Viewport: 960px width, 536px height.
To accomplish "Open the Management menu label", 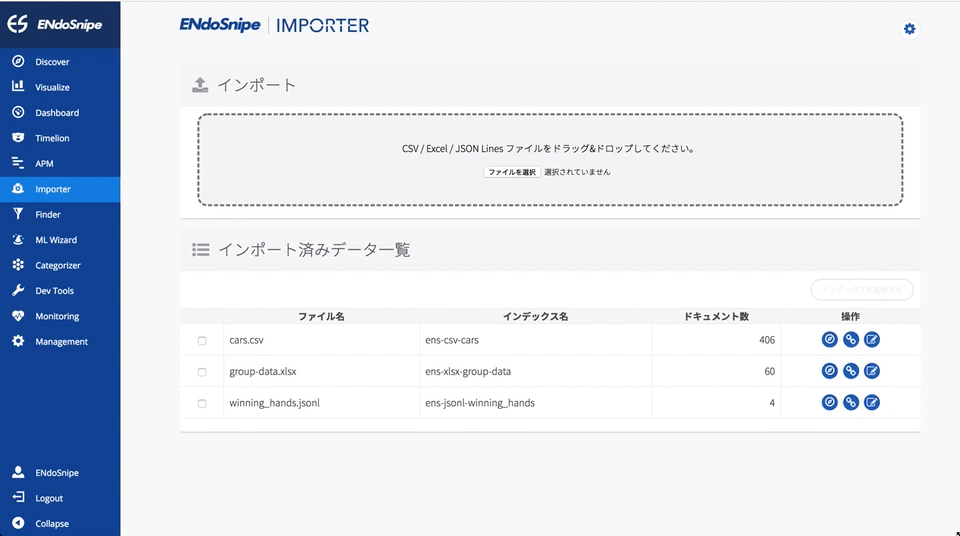I will coord(61,342).
